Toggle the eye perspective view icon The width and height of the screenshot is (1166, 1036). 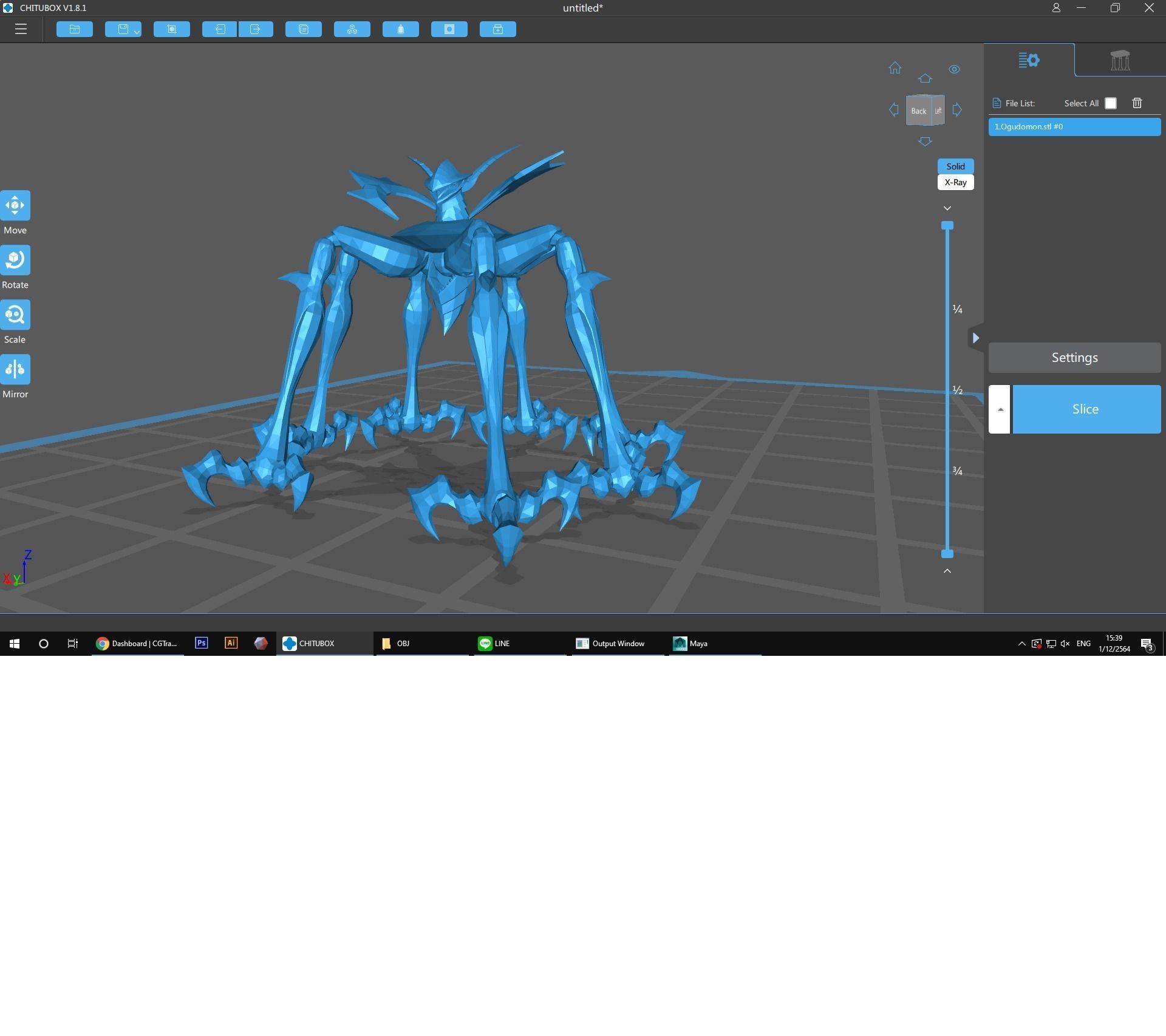(x=955, y=69)
